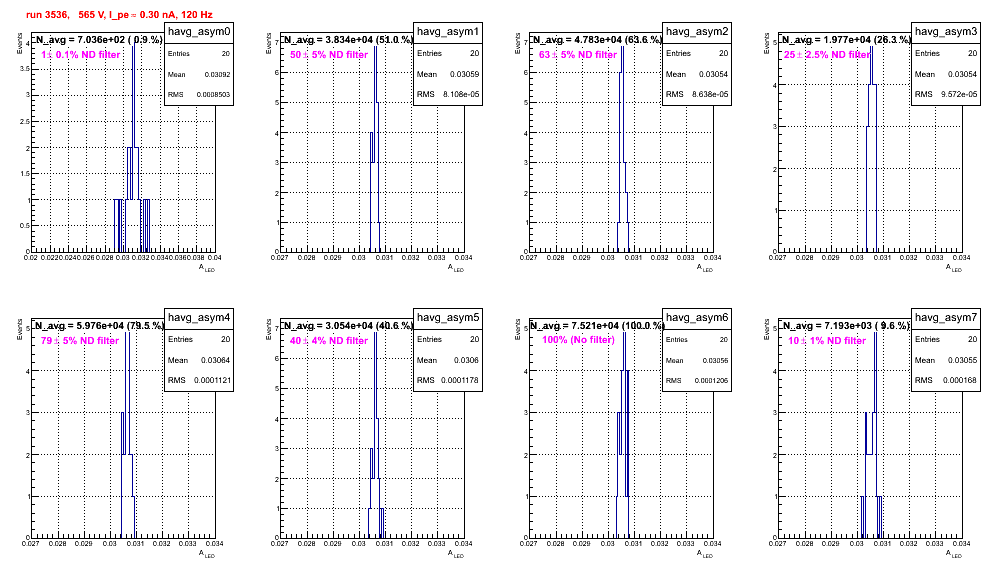996x572 pixels.
Task: Click the histogram peak in havg_asym6 plot
Action: (624, 331)
